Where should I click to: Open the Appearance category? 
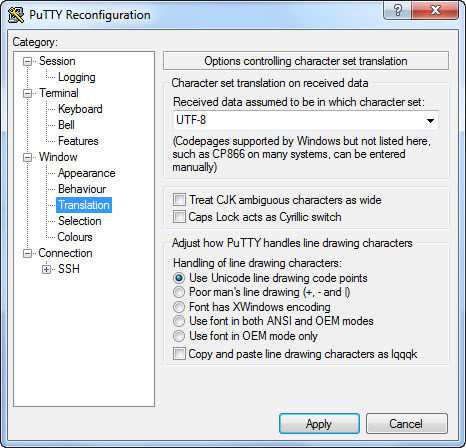click(x=86, y=173)
